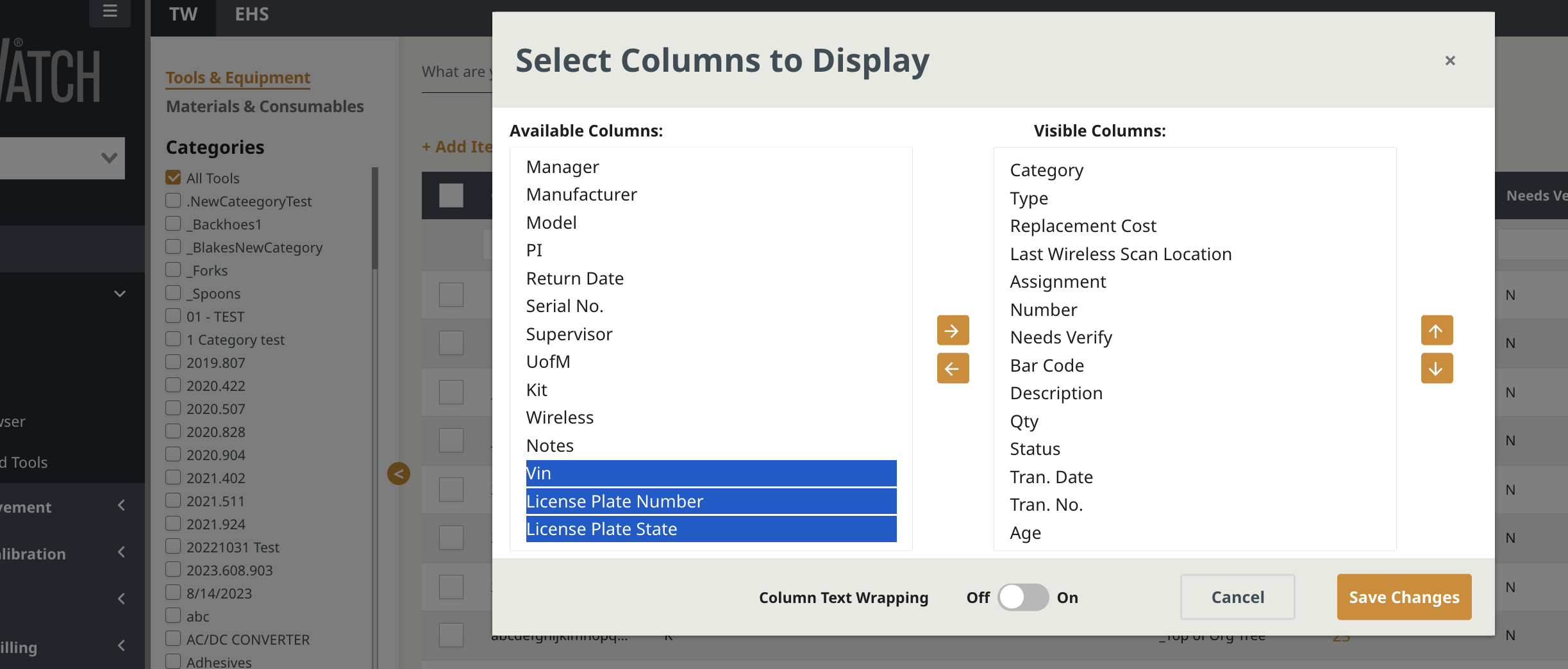Select Serial No. in Available Columns
Image resolution: width=1568 pixels, height=669 pixels.
pos(711,306)
